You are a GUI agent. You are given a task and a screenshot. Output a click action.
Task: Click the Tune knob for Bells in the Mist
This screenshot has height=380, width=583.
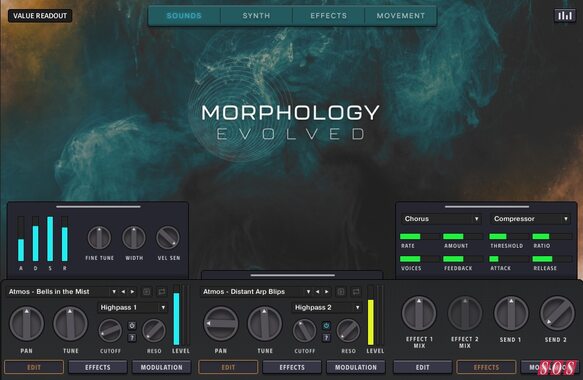[x=70, y=323]
